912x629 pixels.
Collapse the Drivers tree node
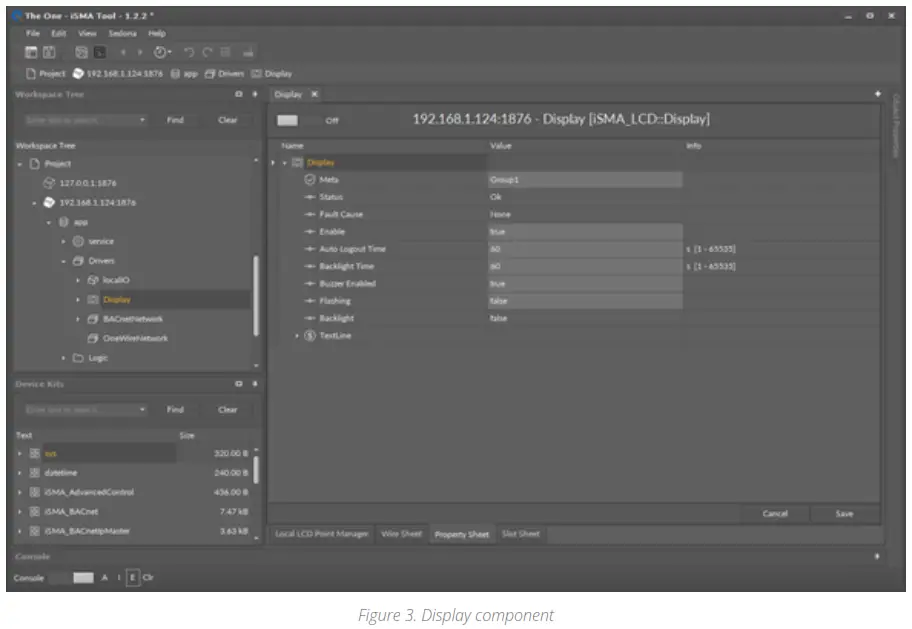(x=63, y=261)
